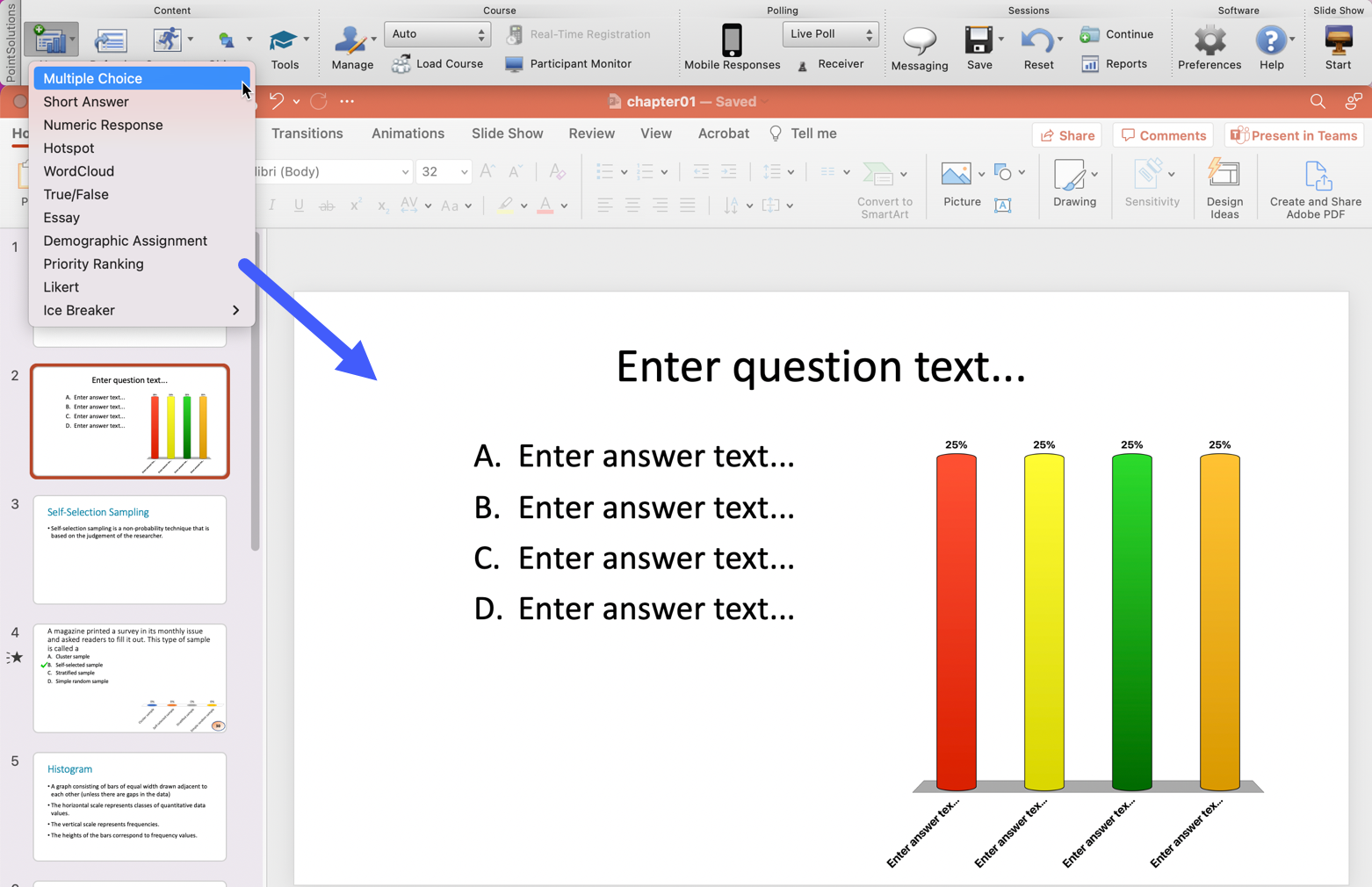This screenshot has width=1372, height=887.
Task: Open Reports
Action: 1115,63
